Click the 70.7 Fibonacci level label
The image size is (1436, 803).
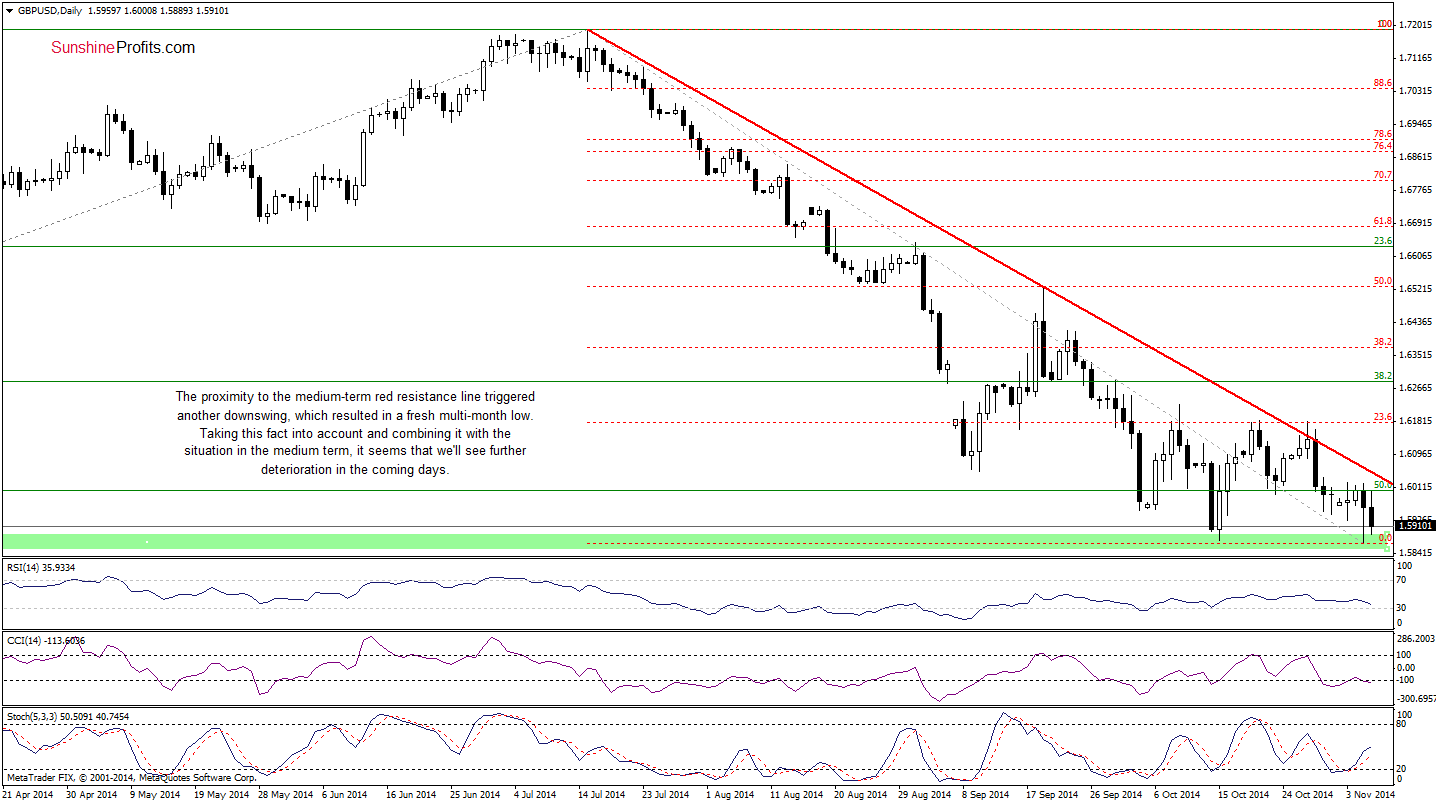1382,175
